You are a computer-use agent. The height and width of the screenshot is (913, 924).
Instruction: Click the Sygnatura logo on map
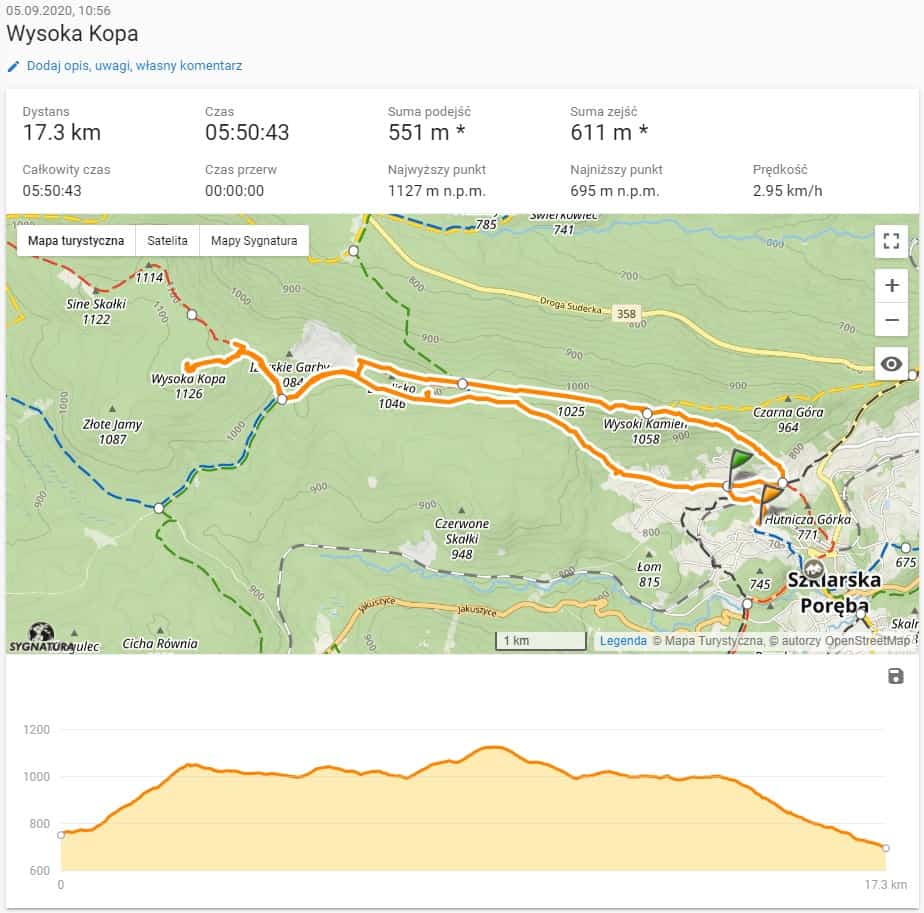[41, 638]
